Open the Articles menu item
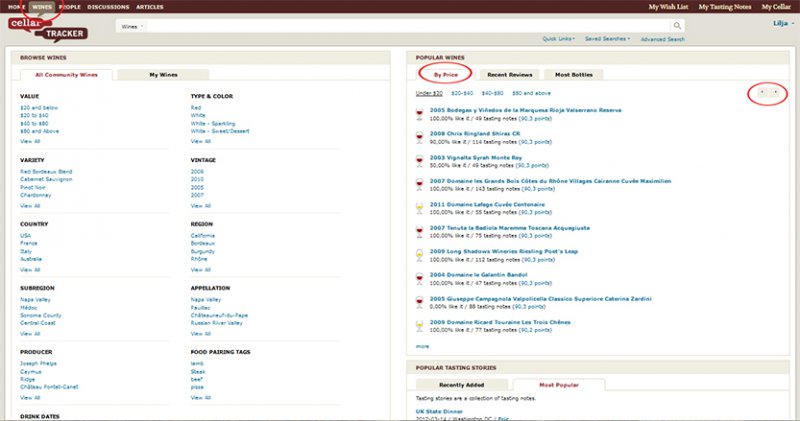This screenshot has width=800, height=421. tap(149, 7)
